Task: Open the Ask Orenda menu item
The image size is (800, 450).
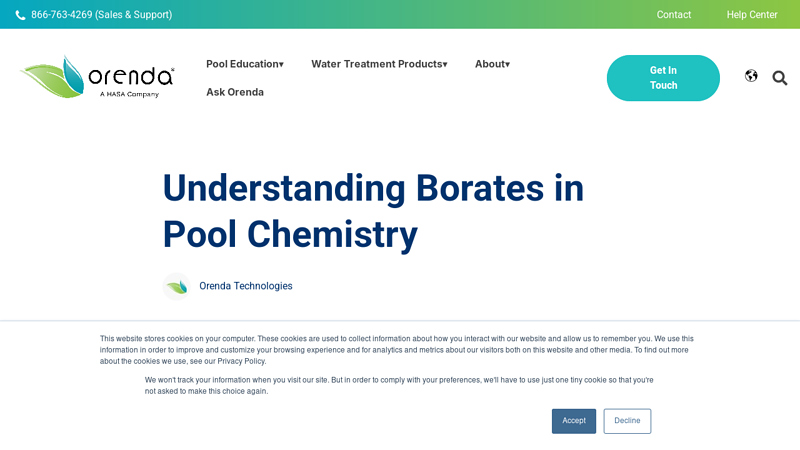Action: pos(235,92)
